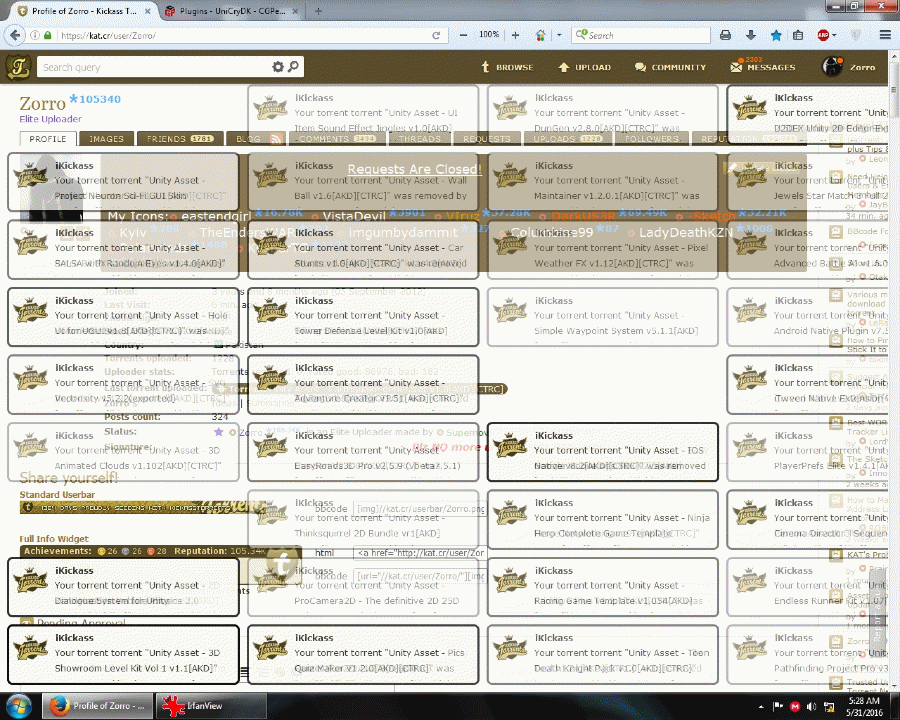The width and height of the screenshot is (900, 720).
Task: Switch to IrfanView on the taskbar
Action: 211,706
